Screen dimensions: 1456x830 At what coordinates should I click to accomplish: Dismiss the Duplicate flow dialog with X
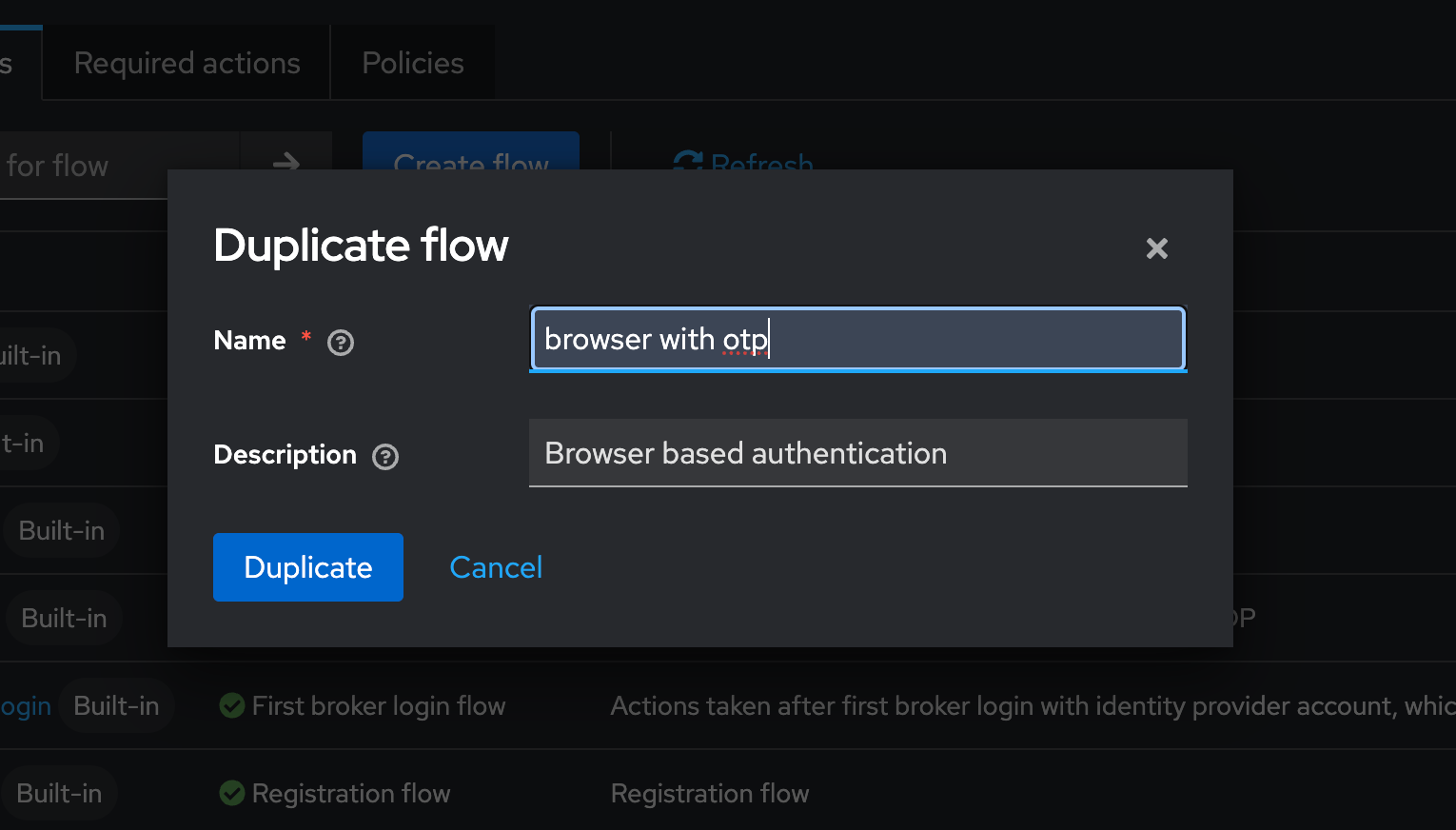click(x=1156, y=248)
